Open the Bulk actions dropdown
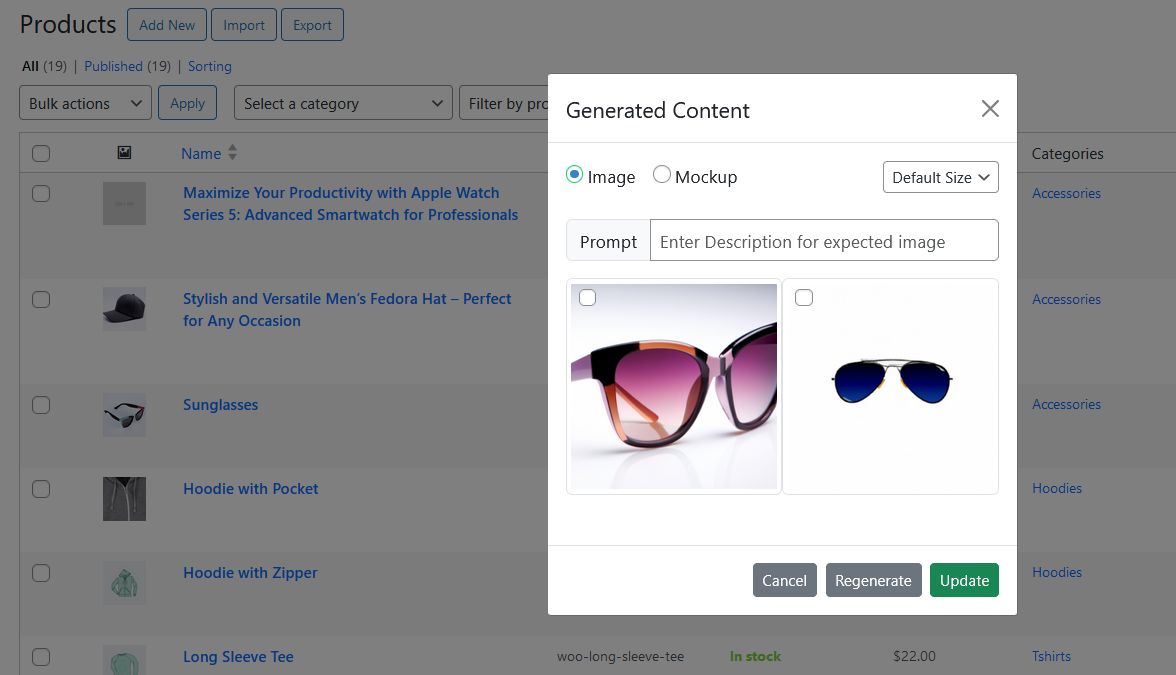Image resolution: width=1176 pixels, height=675 pixels. tap(85, 103)
